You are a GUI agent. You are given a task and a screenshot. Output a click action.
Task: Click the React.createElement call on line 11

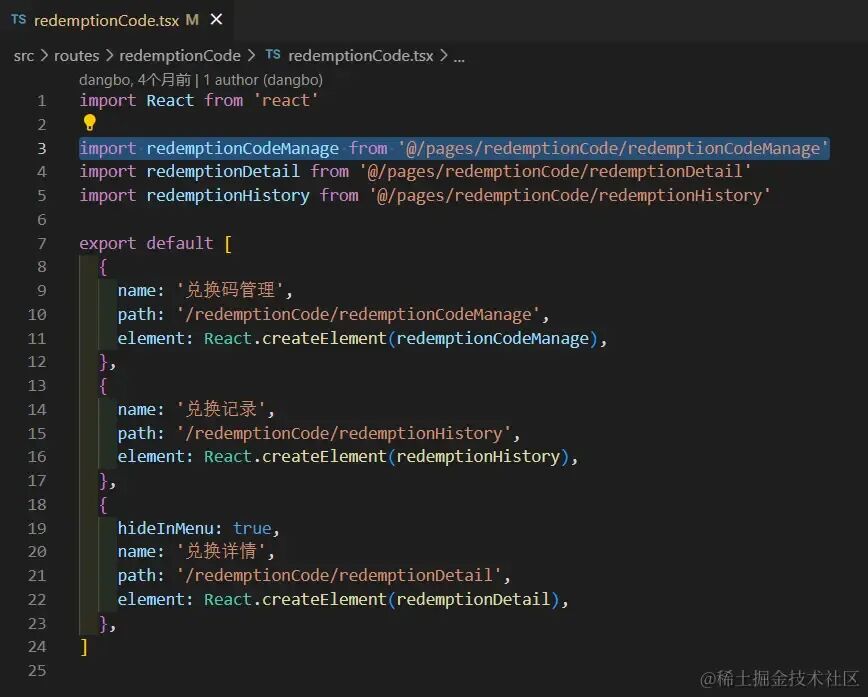pos(295,338)
